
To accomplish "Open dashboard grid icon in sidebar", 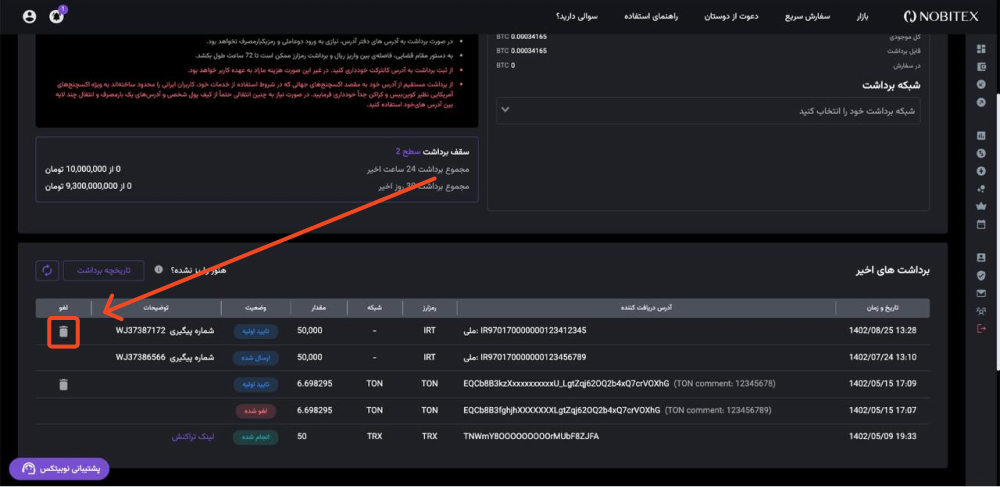I will pos(981,49).
